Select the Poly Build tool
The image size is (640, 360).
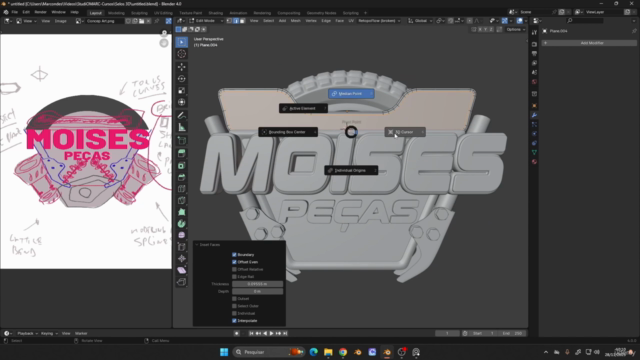pyautogui.click(x=182, y=212)
